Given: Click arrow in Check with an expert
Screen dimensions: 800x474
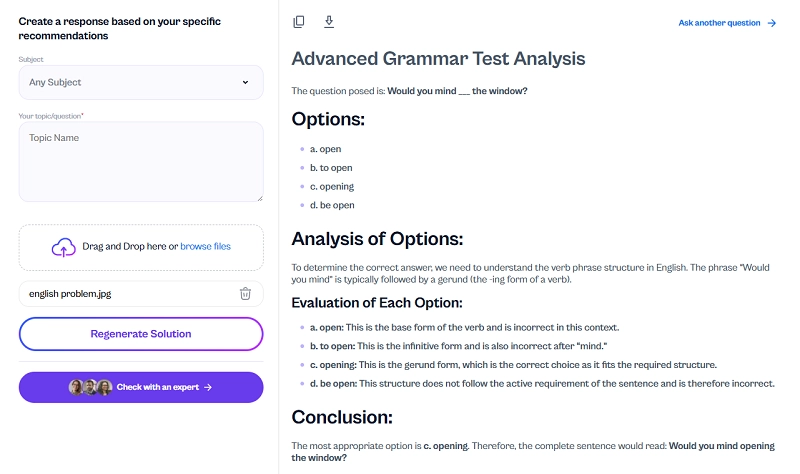Looking at the screenshot, I should tap(208, 387).
